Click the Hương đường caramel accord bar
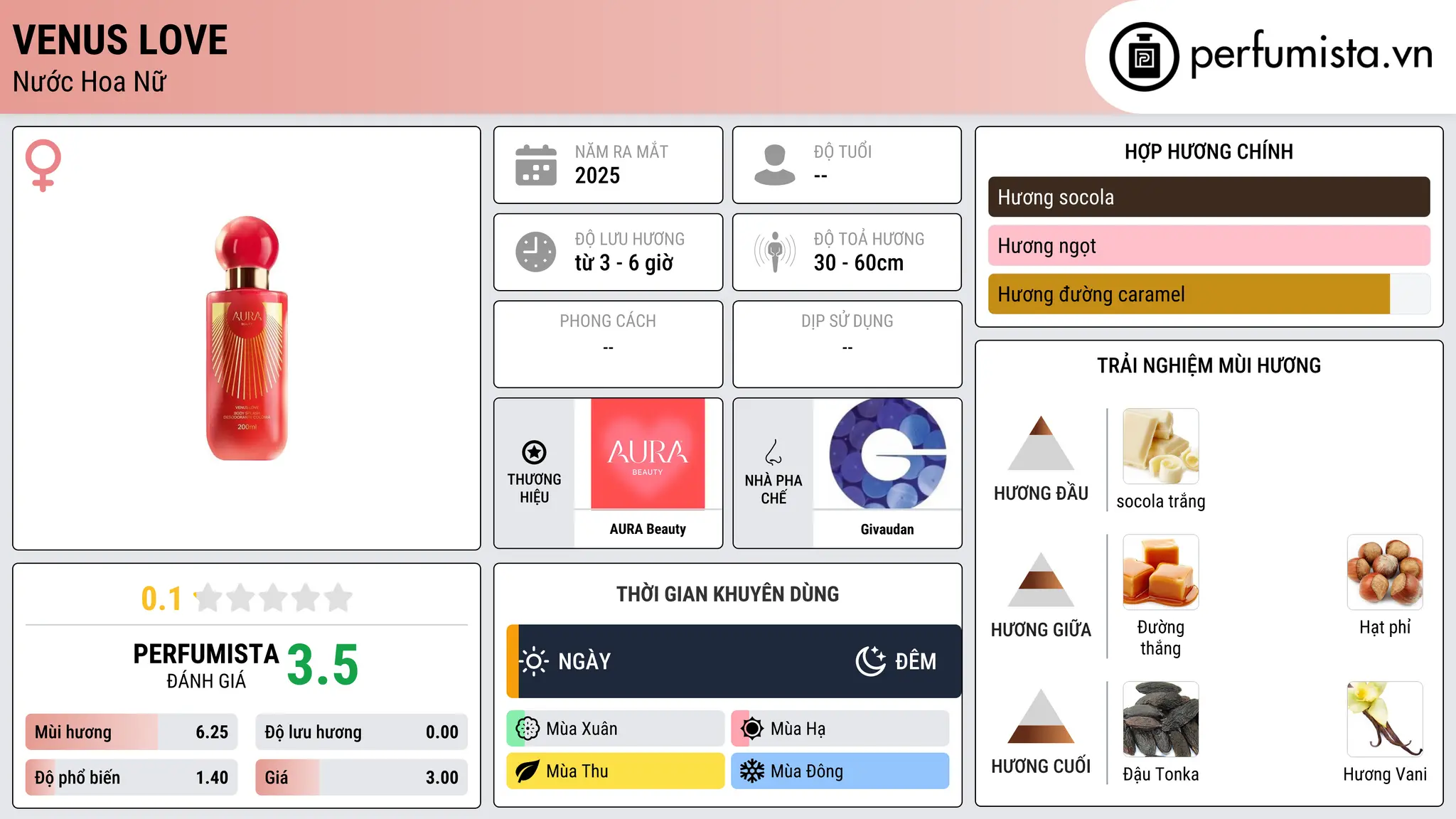The width and height of the screenshot is (1456, 819). (x=1209, y=294)
